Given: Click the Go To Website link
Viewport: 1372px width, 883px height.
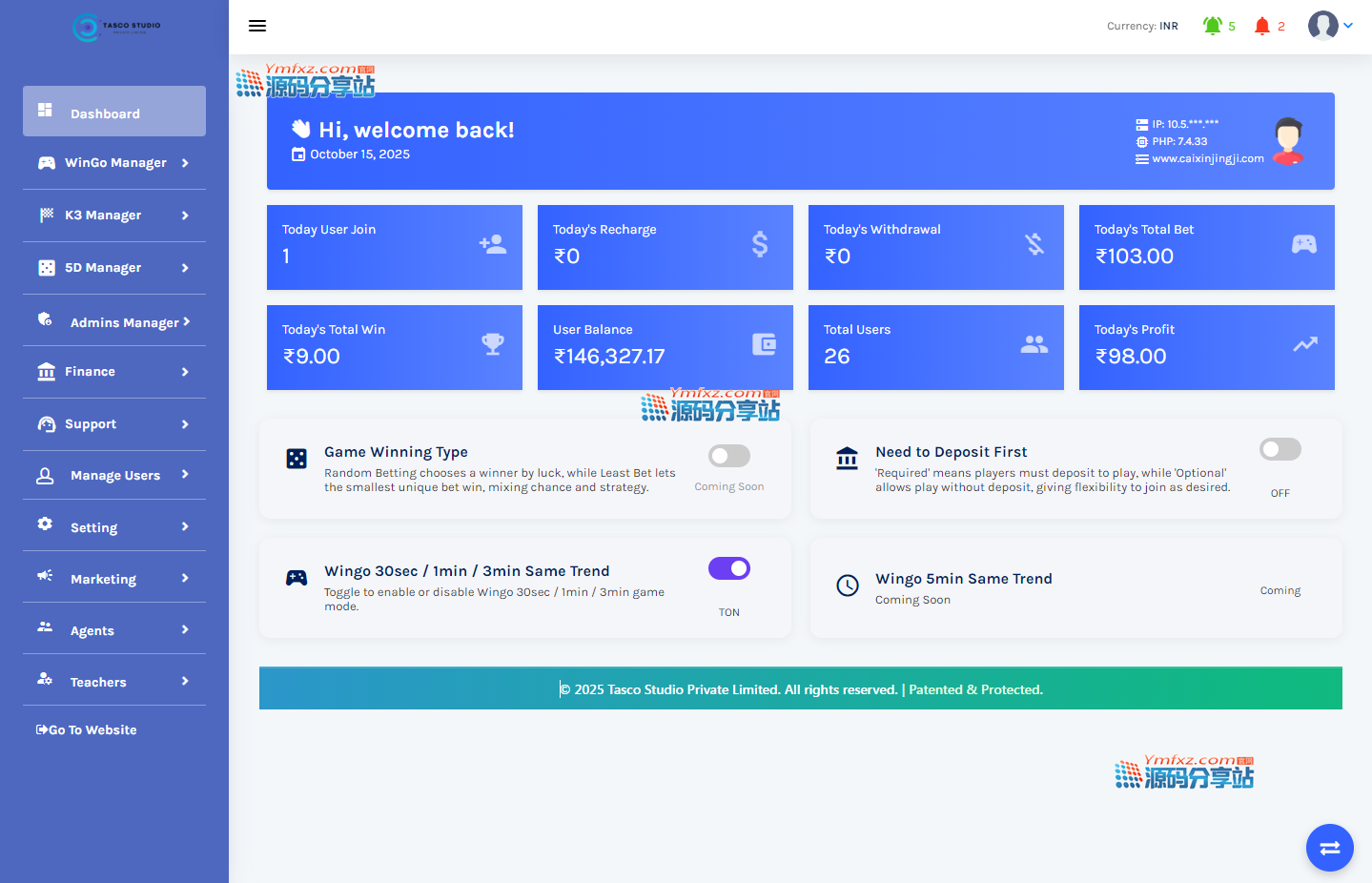Looking at the screenshot, I should (x=88, y=729).
